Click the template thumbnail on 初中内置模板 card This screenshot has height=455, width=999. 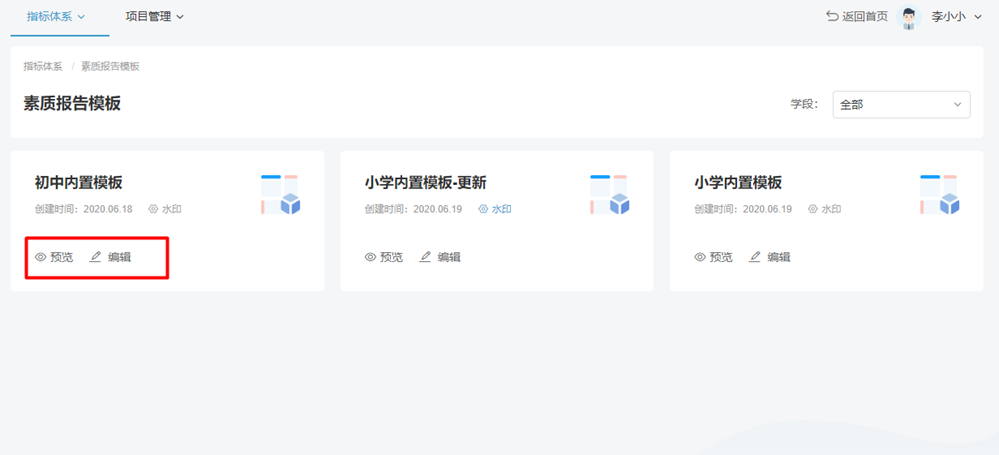(x=280, y=194)
